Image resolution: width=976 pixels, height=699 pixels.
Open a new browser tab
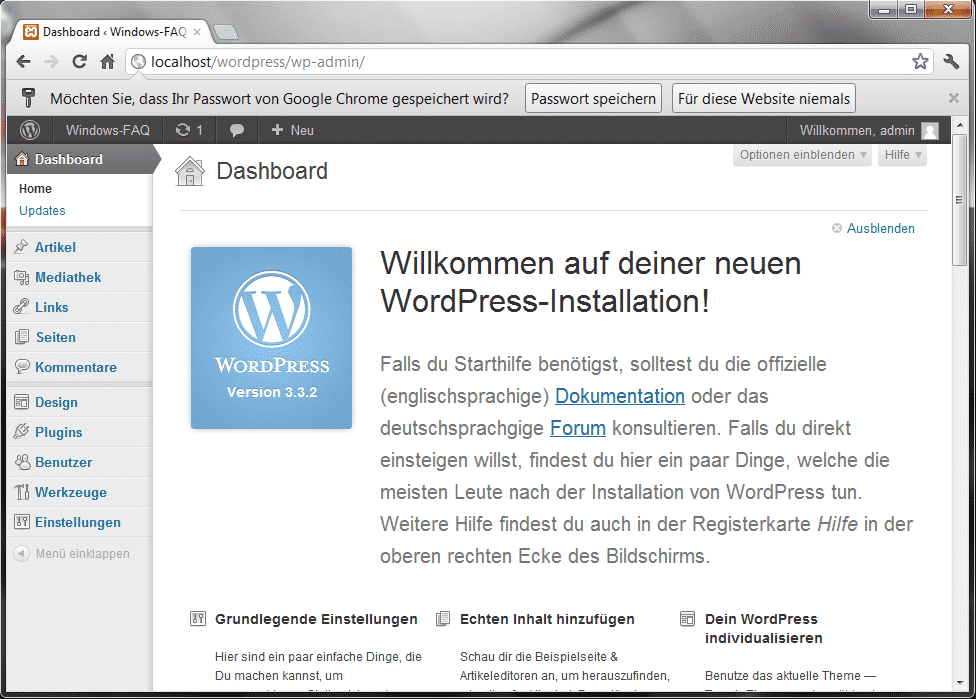point(224,32)
